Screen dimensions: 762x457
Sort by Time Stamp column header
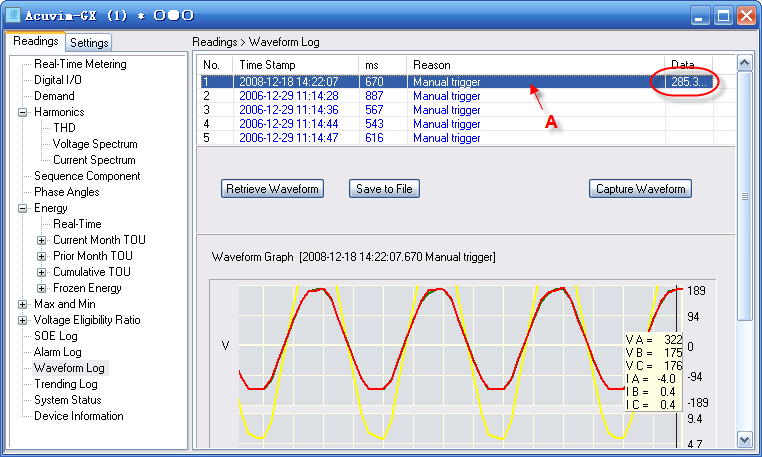[x=295, y=65]
